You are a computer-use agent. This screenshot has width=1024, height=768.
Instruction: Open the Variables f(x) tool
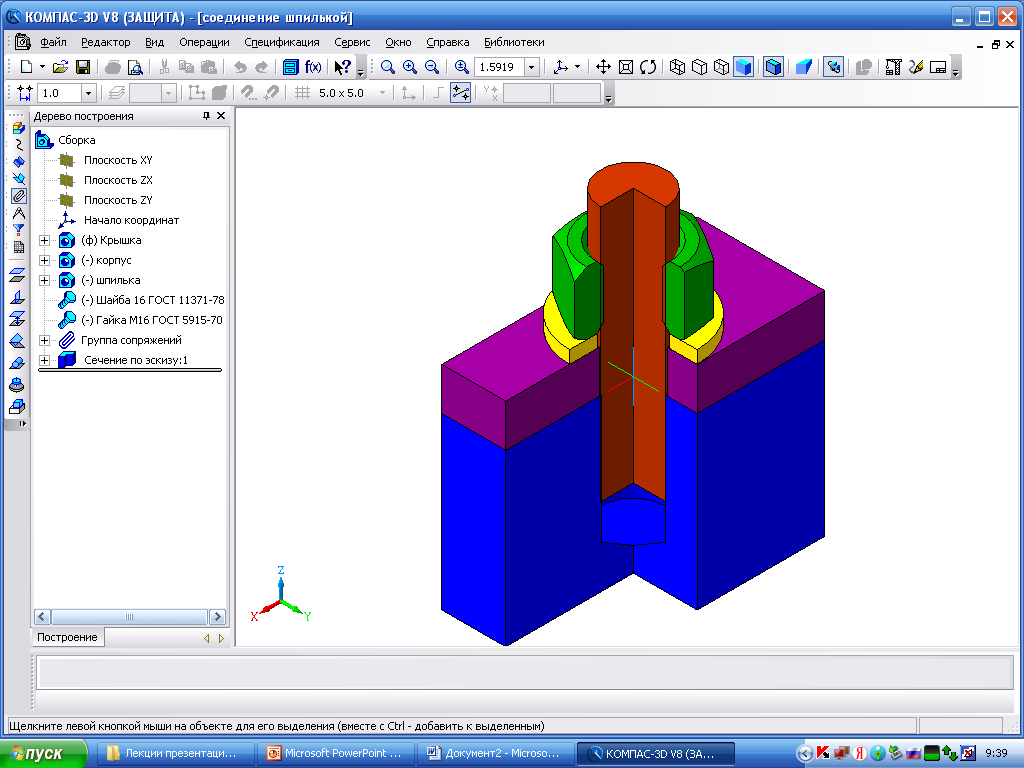click(x=313, y=67)
